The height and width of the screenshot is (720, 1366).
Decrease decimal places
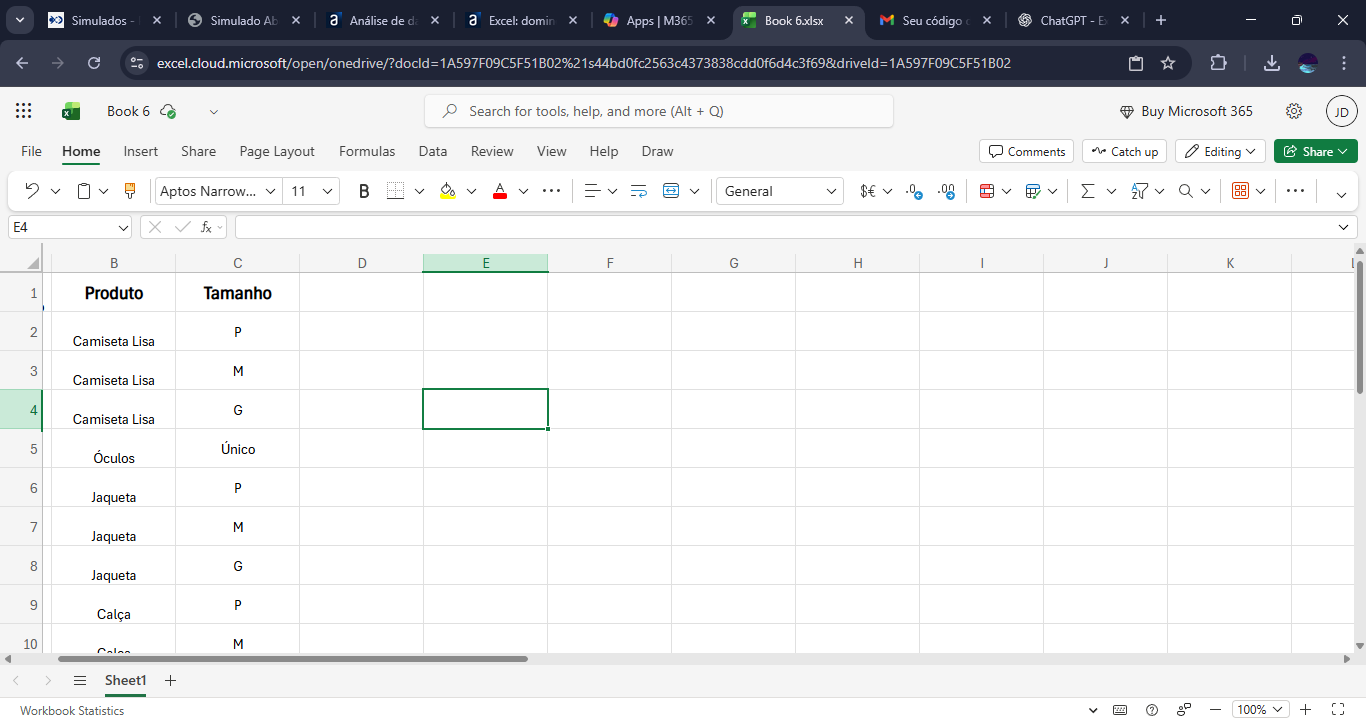point(947,191)
